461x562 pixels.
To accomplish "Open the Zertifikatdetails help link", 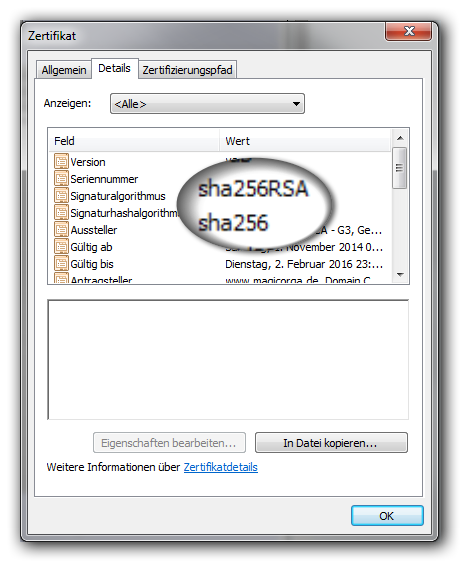I will pos(220,467).
